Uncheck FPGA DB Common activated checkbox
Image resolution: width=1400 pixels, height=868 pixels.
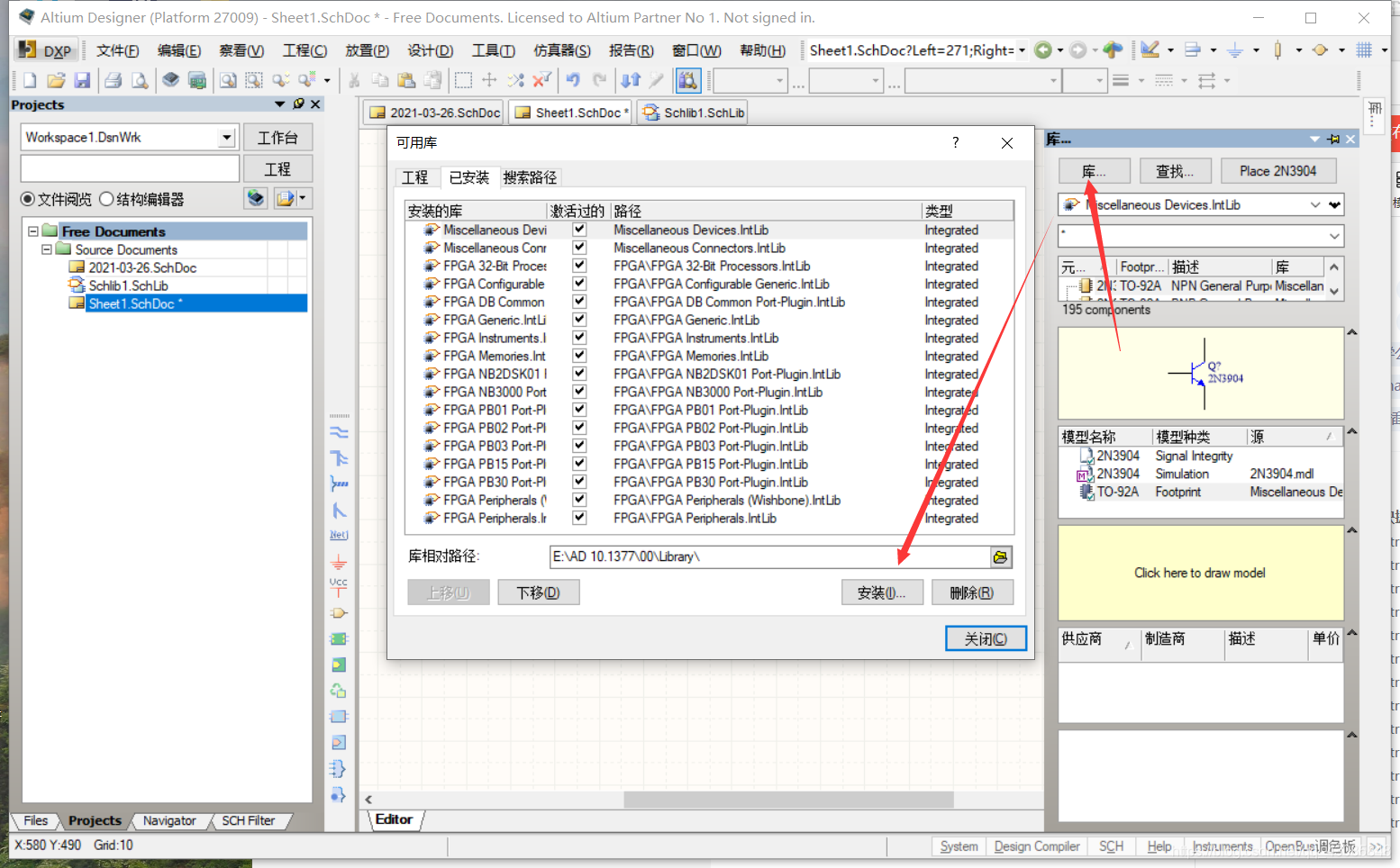tap(579, 302)
